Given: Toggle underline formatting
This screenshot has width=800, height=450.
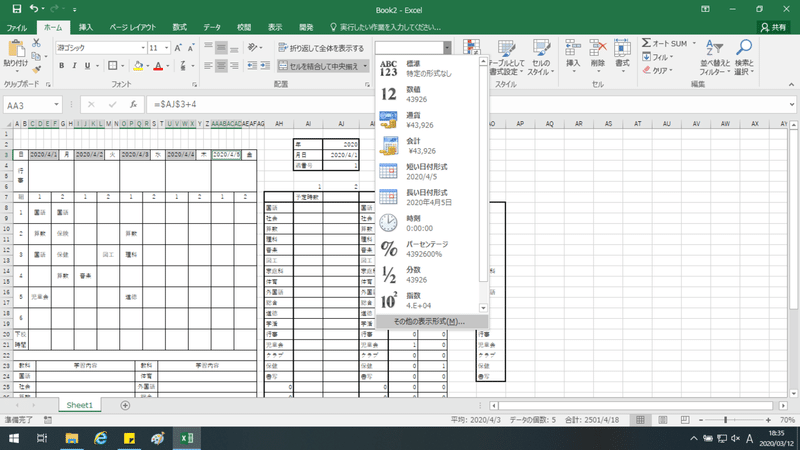Looking at the screenshot, I should tap(87, 66).
